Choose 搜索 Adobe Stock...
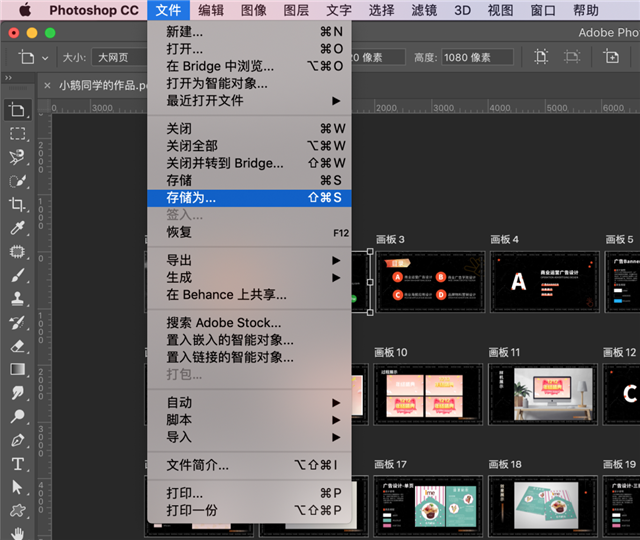 [x=249, y=323]
